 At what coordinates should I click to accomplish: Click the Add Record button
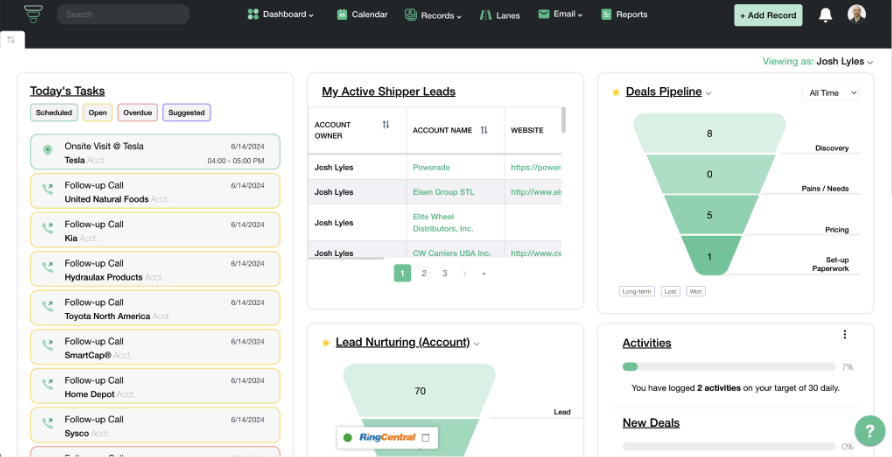point(768,15)
